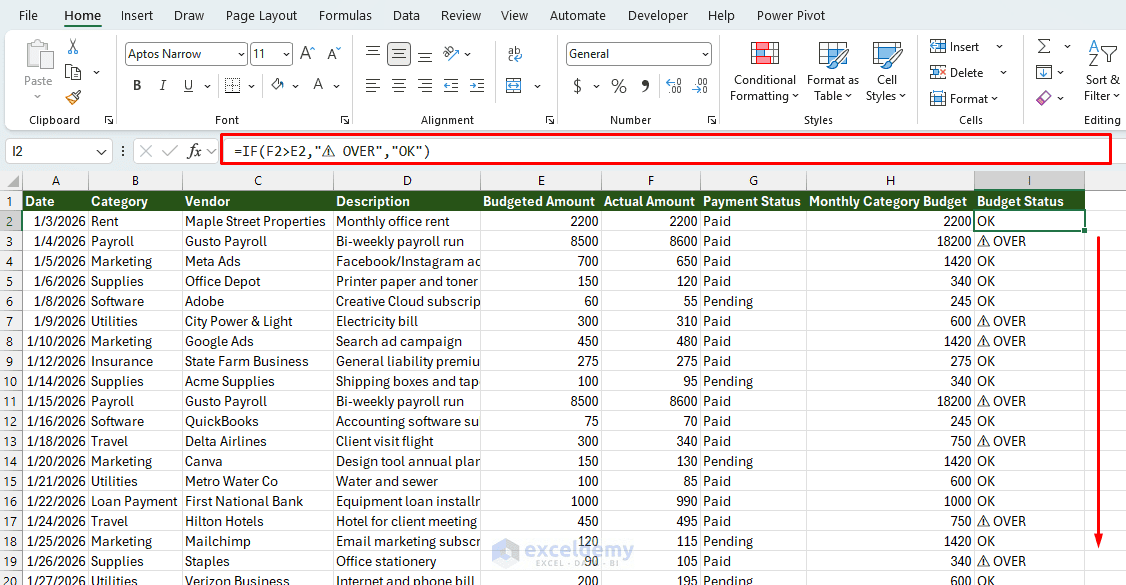Click in the formula bar
The image size is (1126, 585).
click(666, 151)
